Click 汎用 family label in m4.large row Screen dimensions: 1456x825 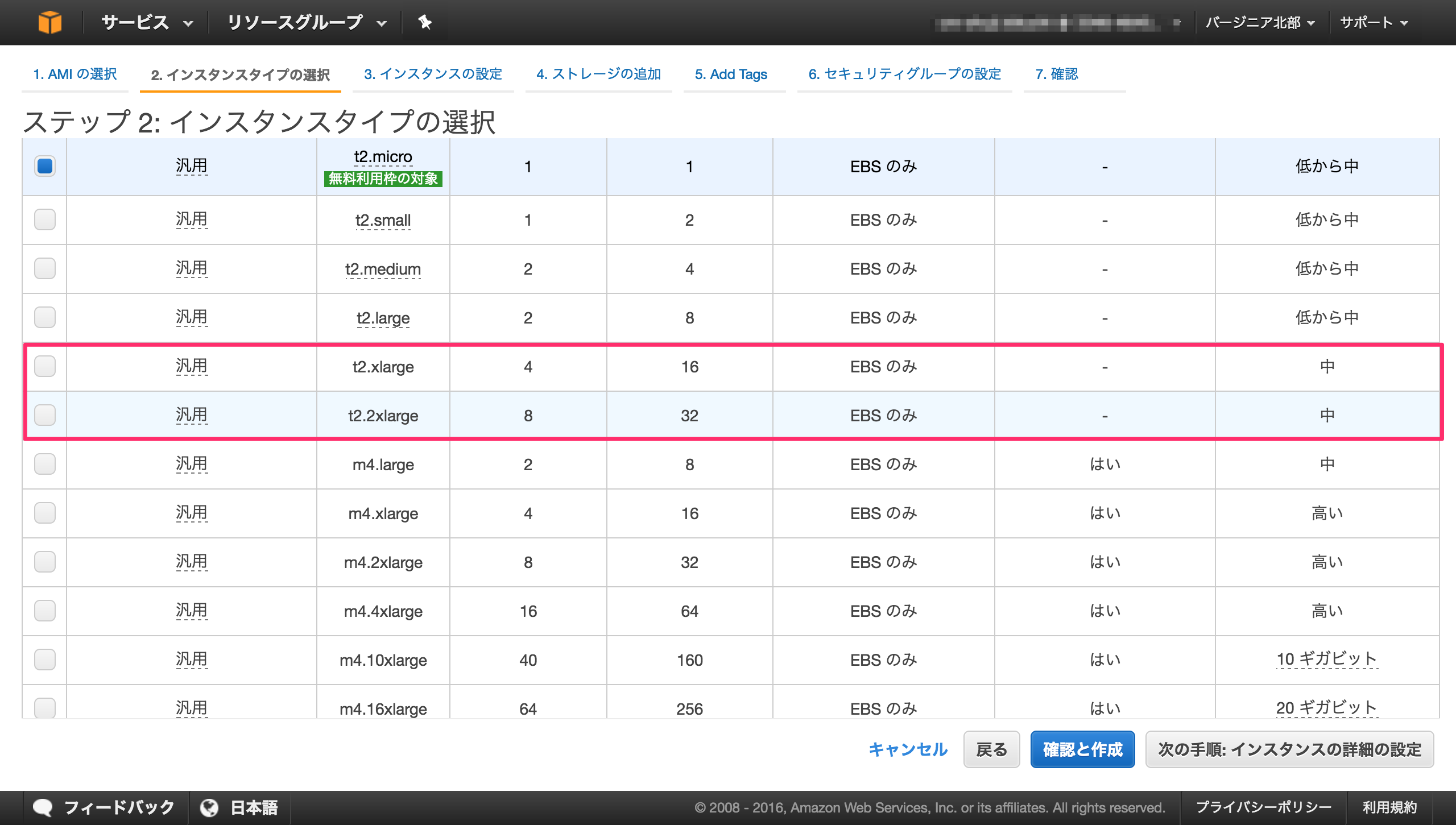click(192, 464)
